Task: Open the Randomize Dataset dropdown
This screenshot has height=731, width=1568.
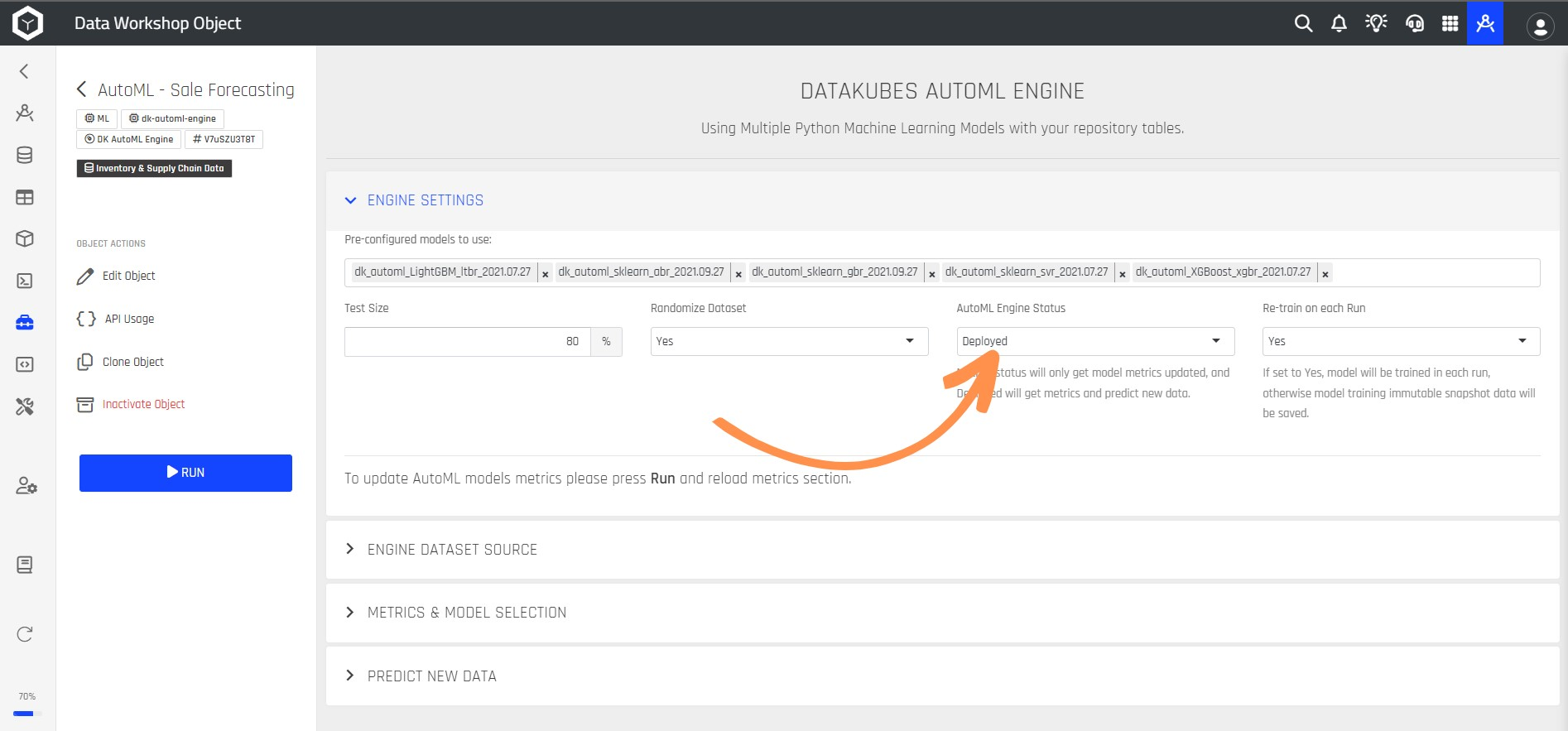Action: coord(789,341)
